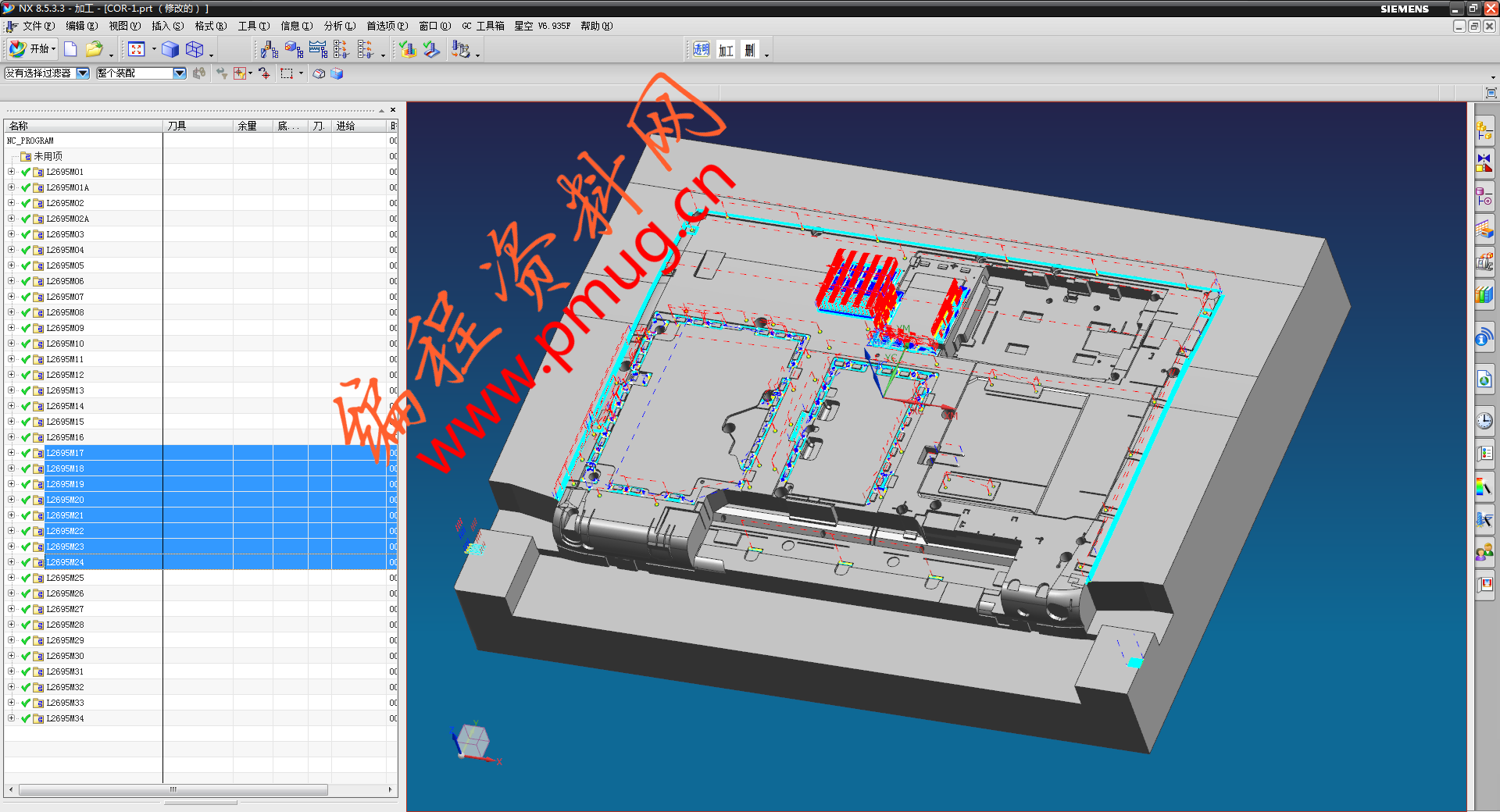Open the 文件 menu
This screenshot has width=1500, height=812.
click(x=38, y=26)
